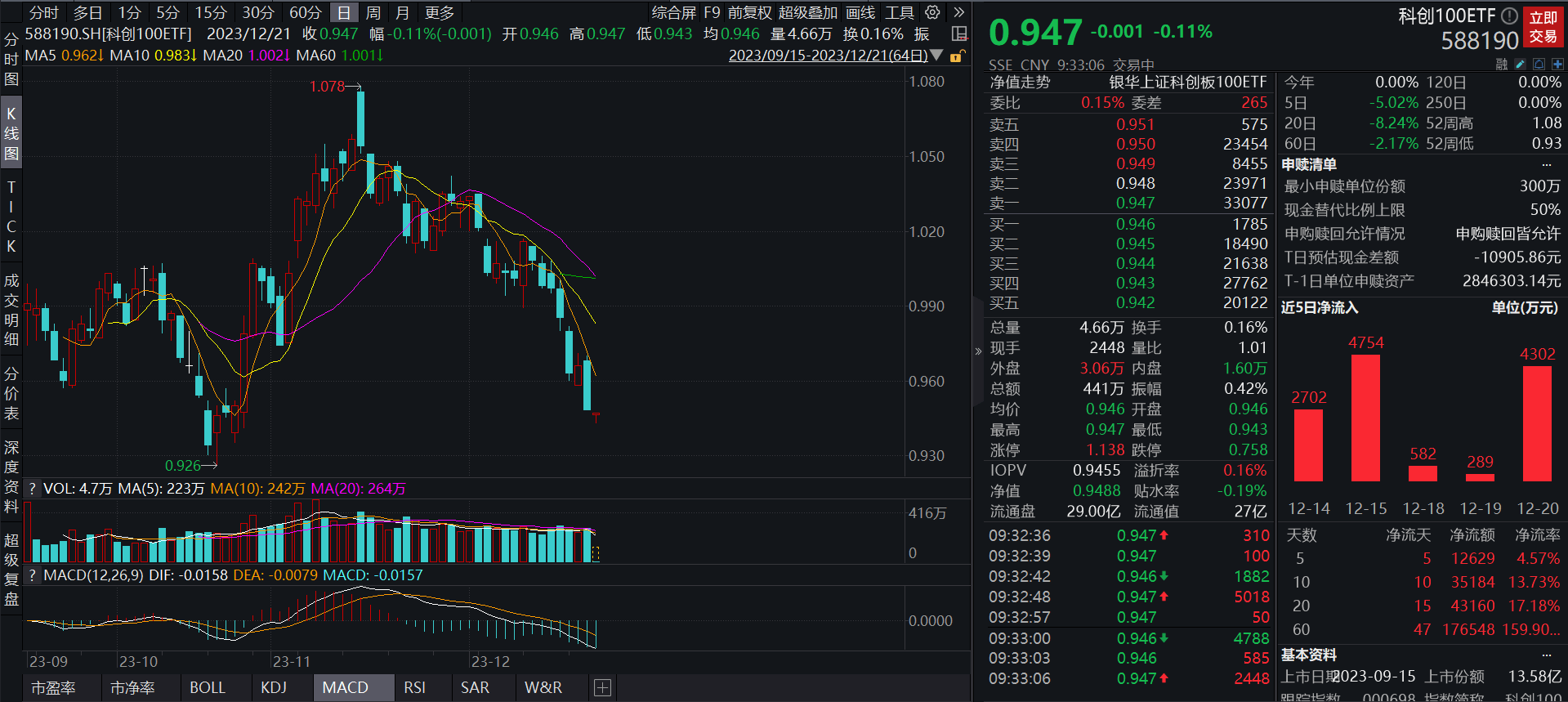Open 更多 time period options

[440, 12]
